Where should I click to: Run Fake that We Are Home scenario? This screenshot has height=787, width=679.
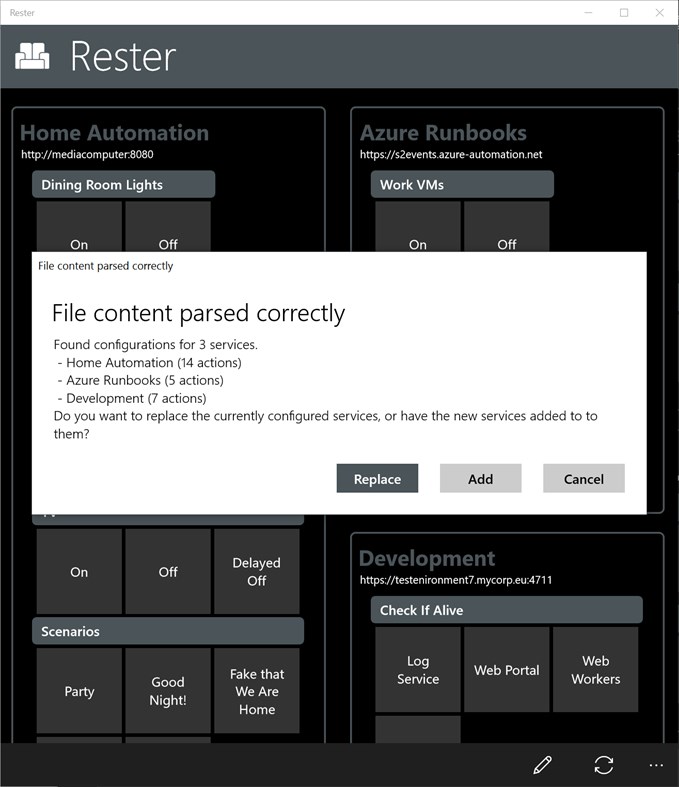point(257,691)
